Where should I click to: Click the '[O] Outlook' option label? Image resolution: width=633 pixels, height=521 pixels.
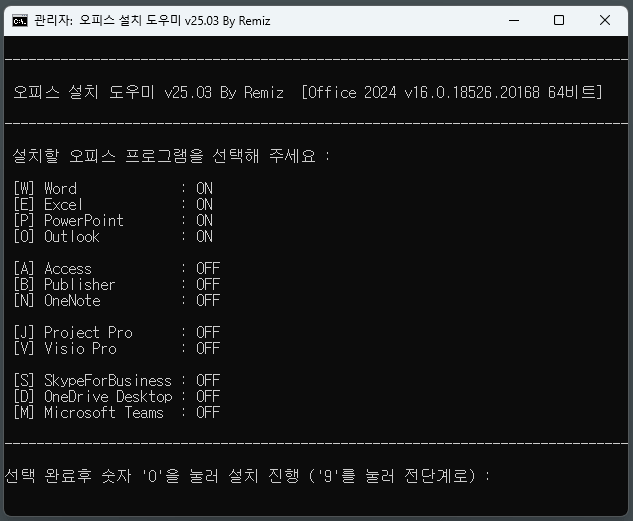point(57,236)
